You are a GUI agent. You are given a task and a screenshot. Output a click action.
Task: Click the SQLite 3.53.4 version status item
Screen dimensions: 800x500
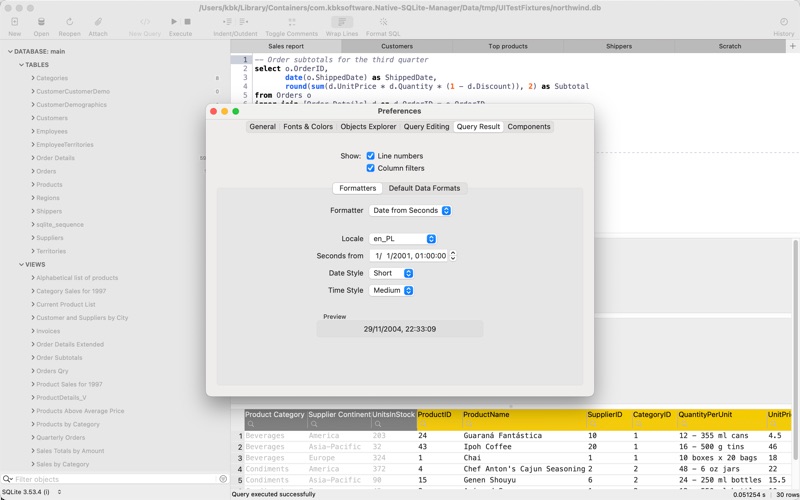click(31, 492)
